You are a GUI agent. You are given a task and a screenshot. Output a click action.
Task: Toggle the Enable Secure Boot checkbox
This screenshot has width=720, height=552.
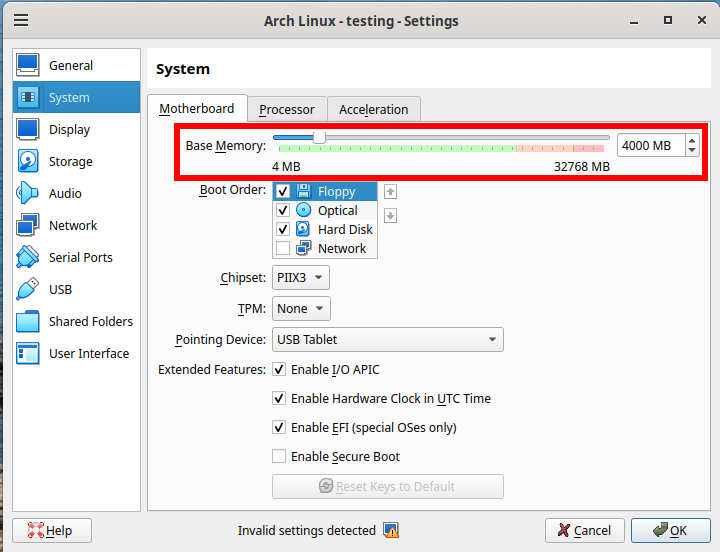[279, 457]
